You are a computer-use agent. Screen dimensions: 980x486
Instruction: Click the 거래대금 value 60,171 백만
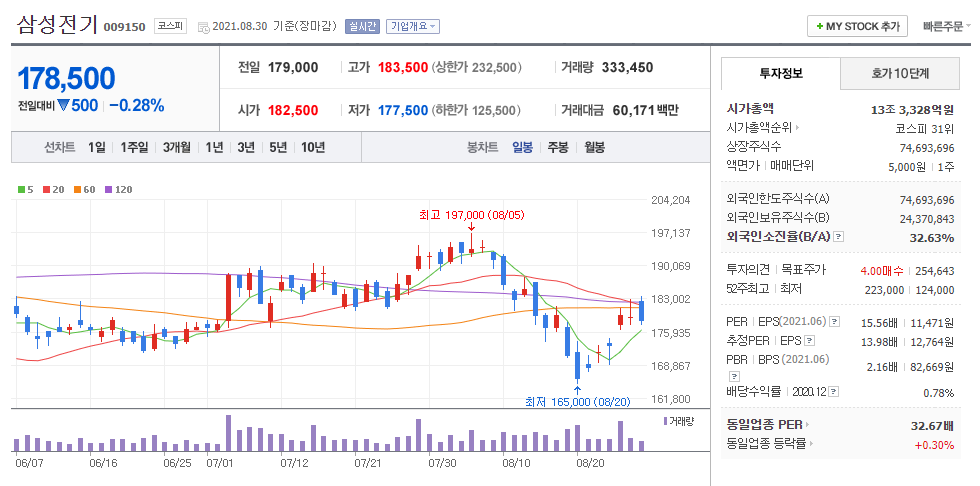645,111
